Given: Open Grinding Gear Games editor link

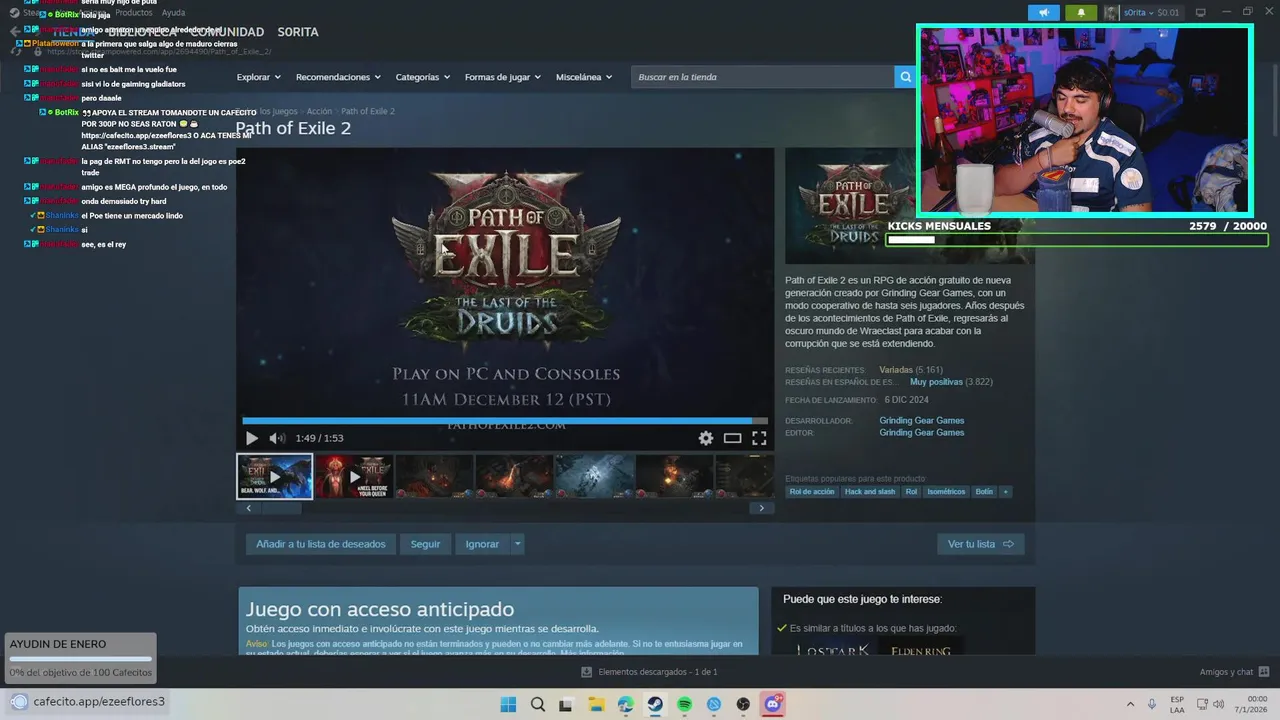Looking at the screenshot, I should click(922, 433).
